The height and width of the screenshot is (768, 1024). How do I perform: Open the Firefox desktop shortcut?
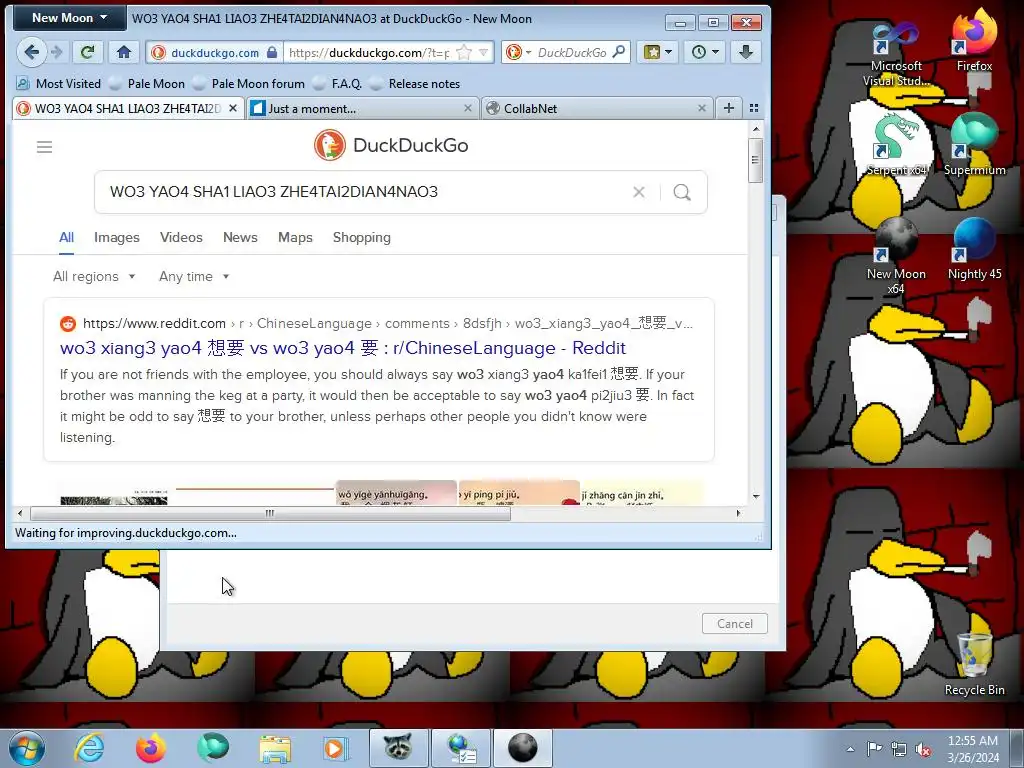[974, 40]
